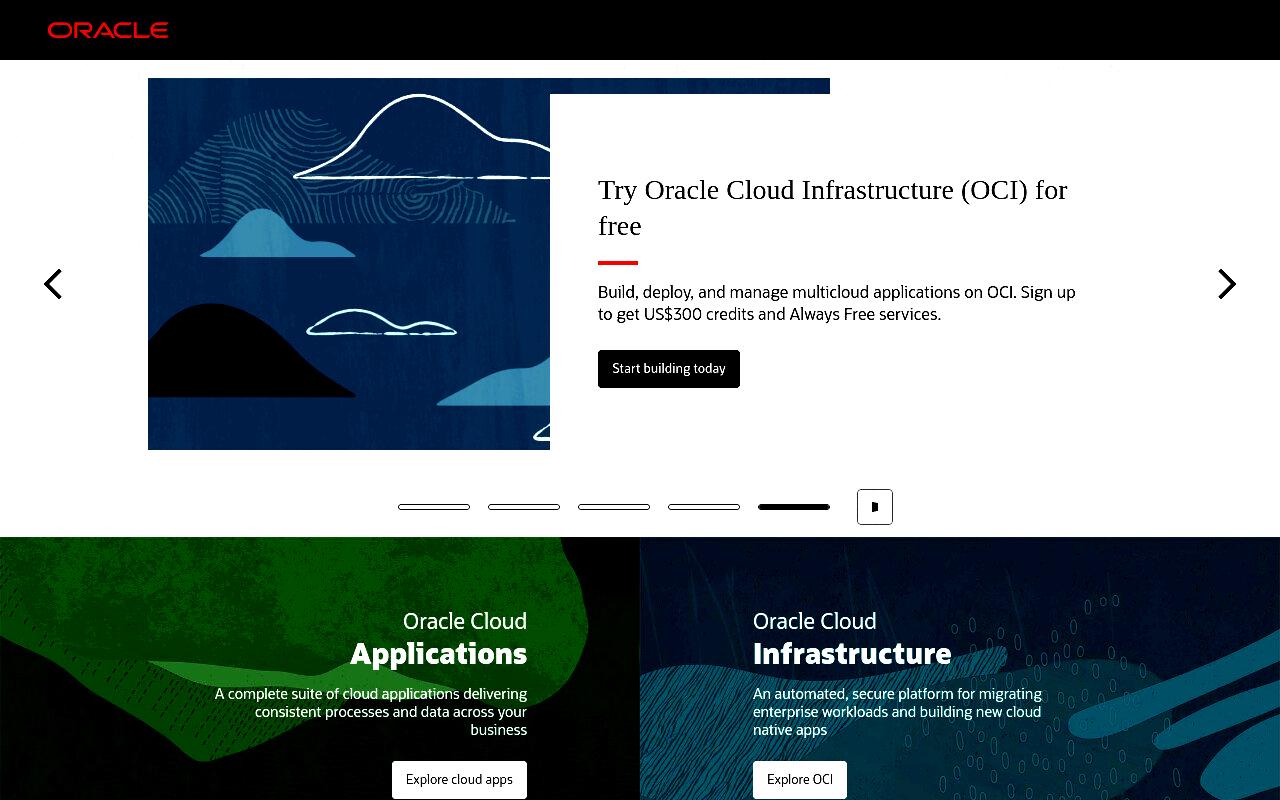Pause the carousel autoplay
Image resolution: width=1280 pixels, height=800 pixels.
coord(875,507)
